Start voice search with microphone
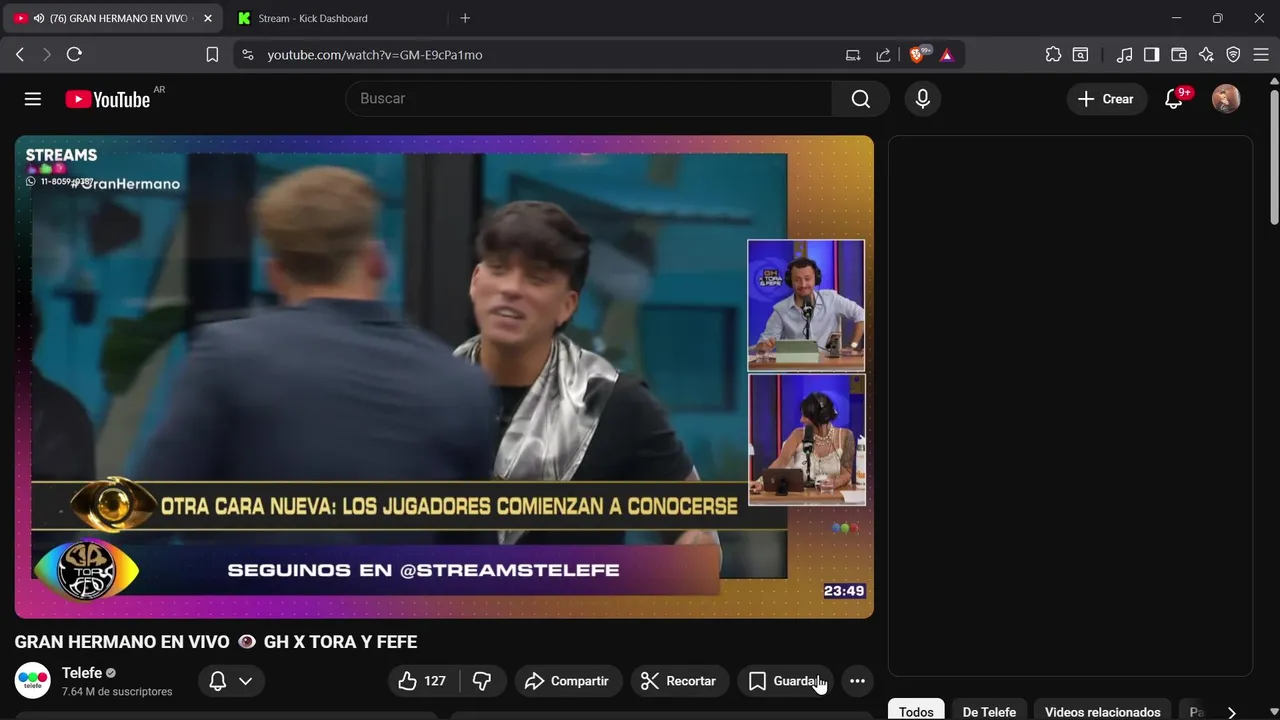 coord(923,99)
